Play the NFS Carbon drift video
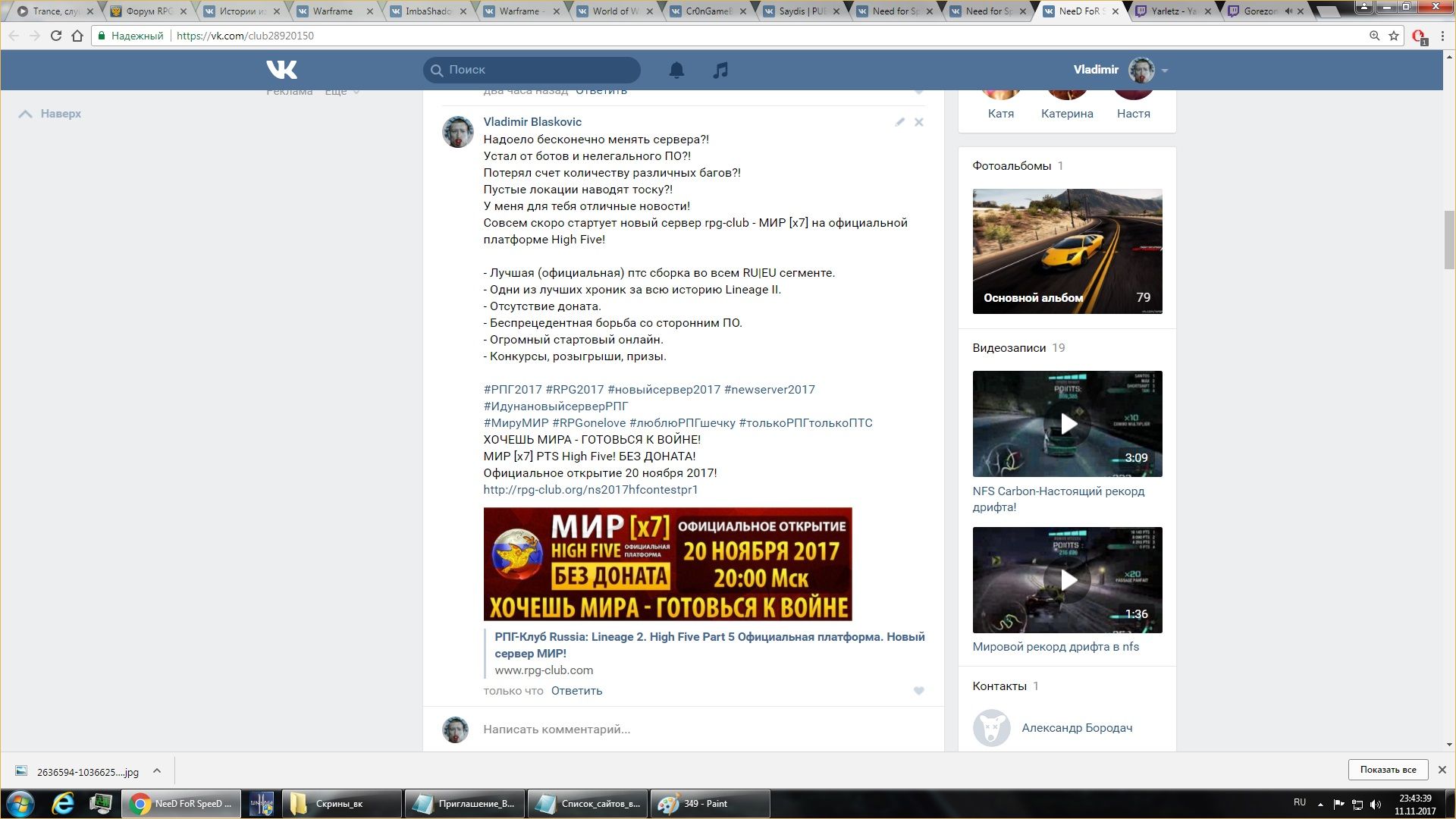Viewport: 1456px width, 819px height. pos(1068,424)
